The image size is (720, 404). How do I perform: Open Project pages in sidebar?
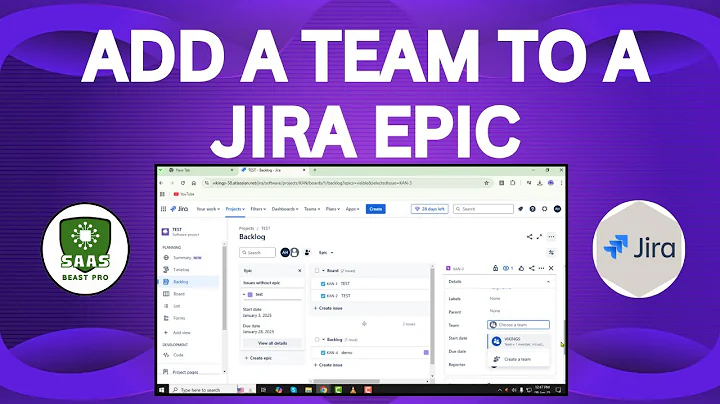(186, 372)
